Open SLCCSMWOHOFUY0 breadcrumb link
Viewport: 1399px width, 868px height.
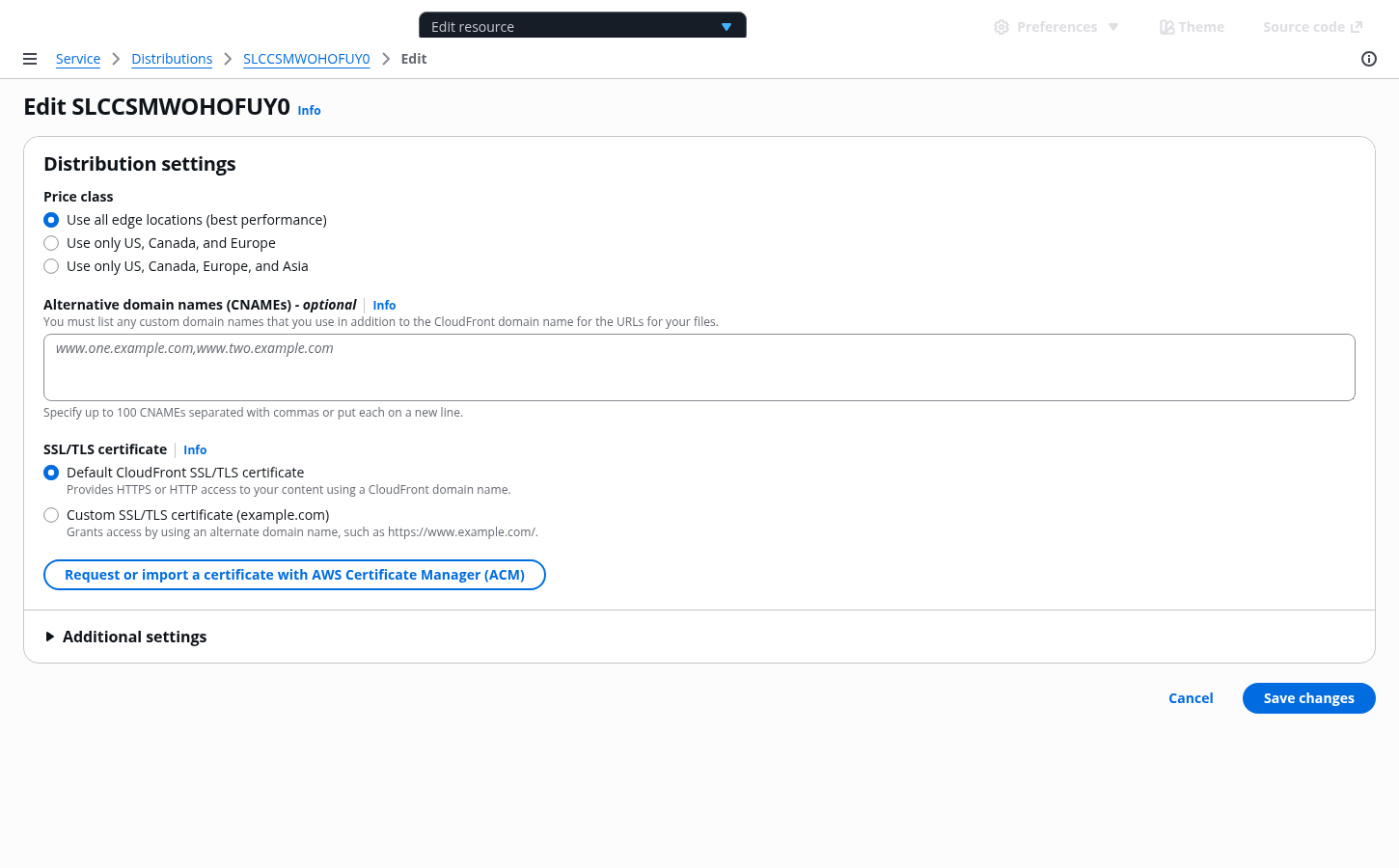click(306, 59)
